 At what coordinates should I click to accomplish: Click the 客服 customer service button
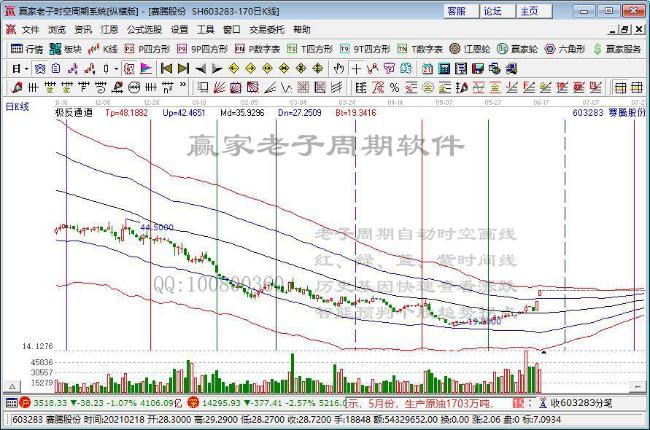pyautogui.click(x=461, y=11)
